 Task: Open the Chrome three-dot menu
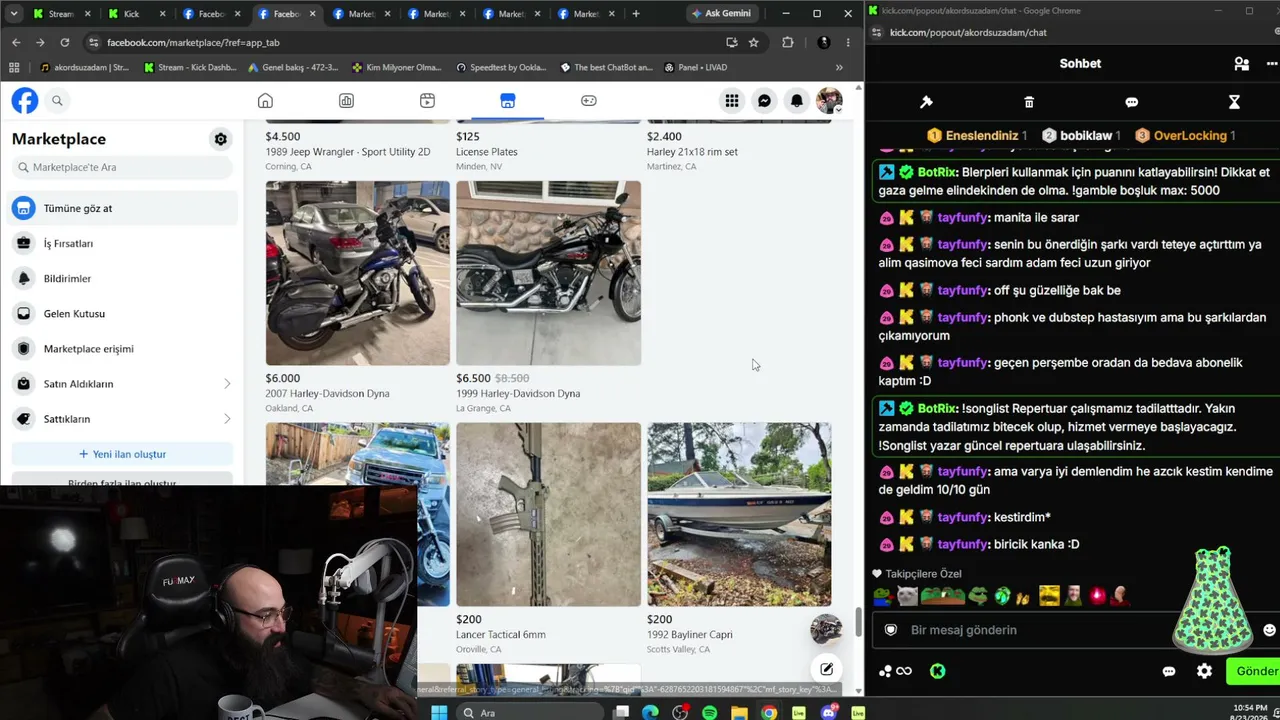[x=848, y=42]
